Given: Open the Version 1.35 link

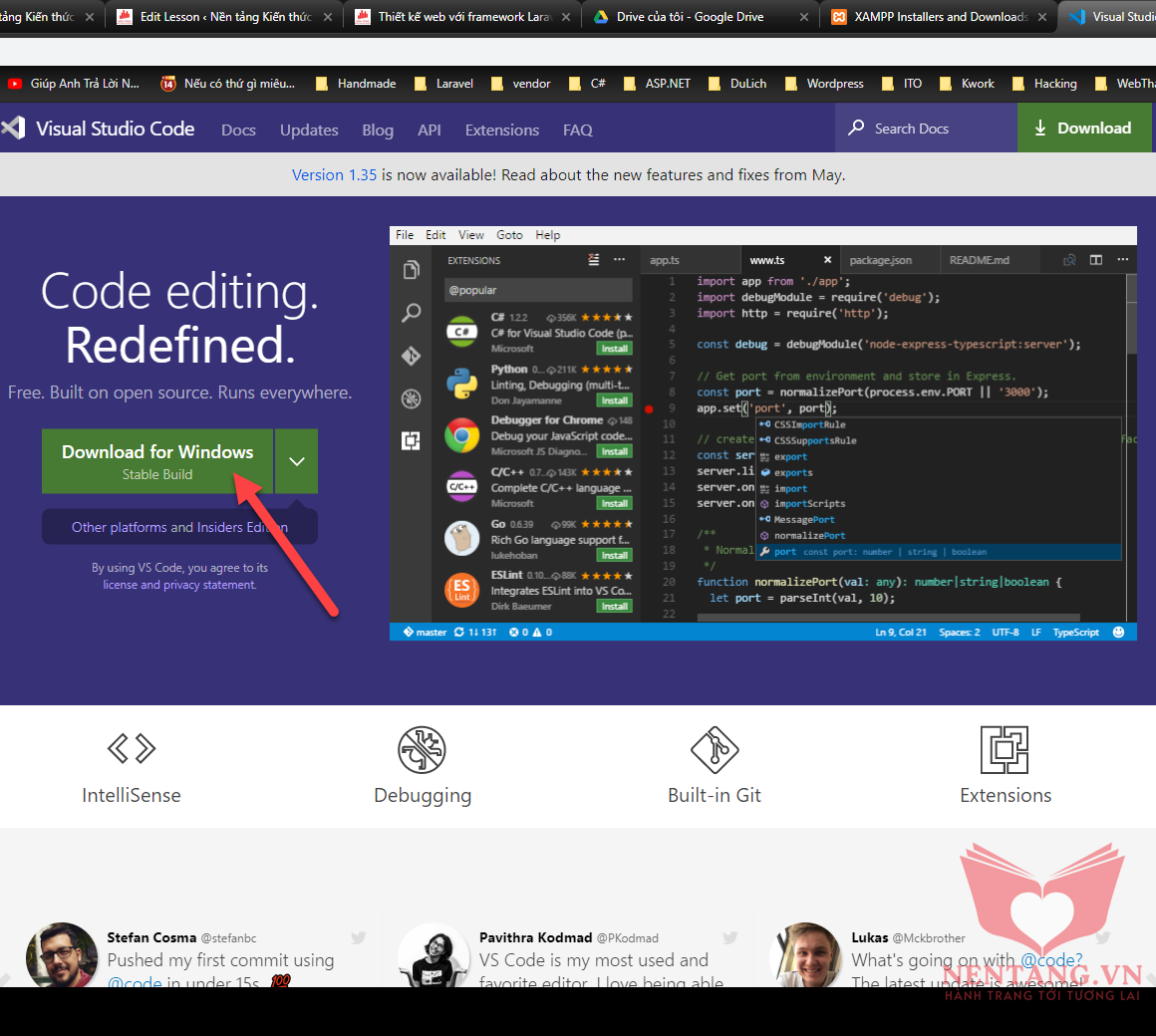Looking at the screenshot, I should pos(334,174).
